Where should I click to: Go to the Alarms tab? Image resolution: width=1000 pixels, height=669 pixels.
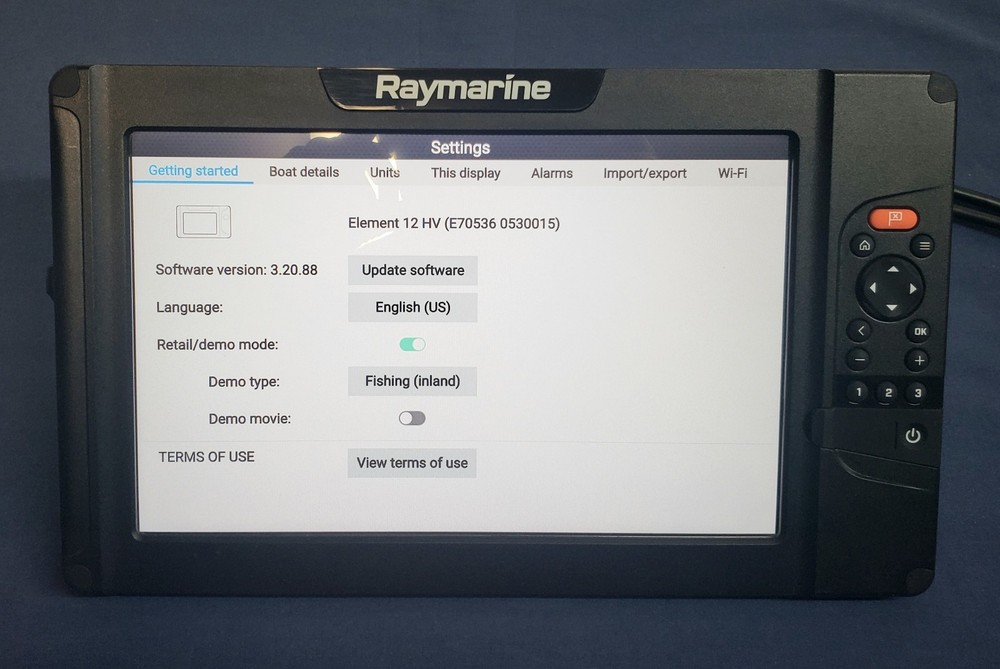(x=552, y=173)
